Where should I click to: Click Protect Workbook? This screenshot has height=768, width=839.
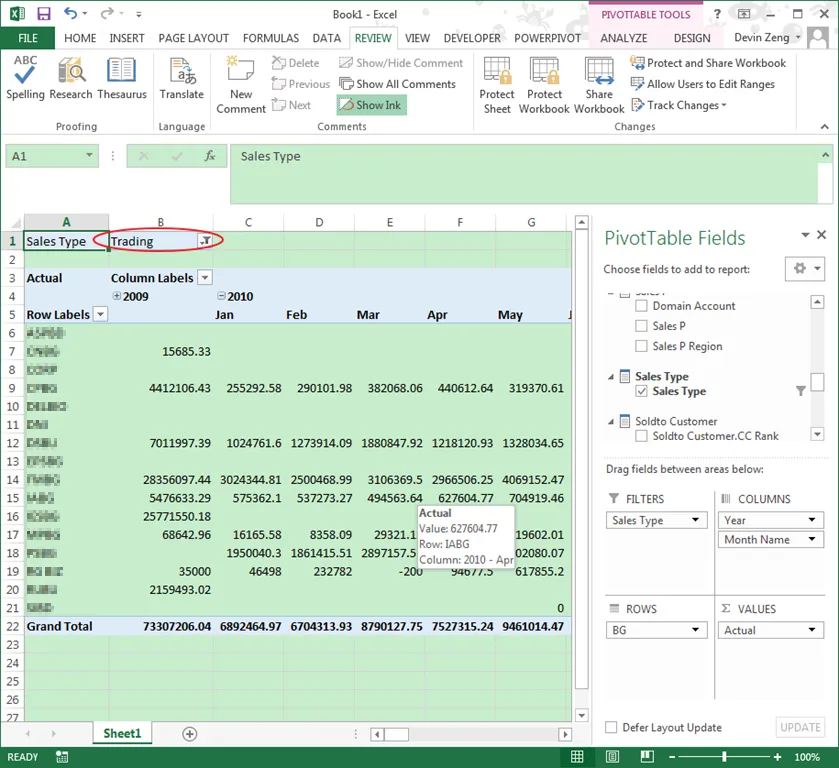pos(544,85)
